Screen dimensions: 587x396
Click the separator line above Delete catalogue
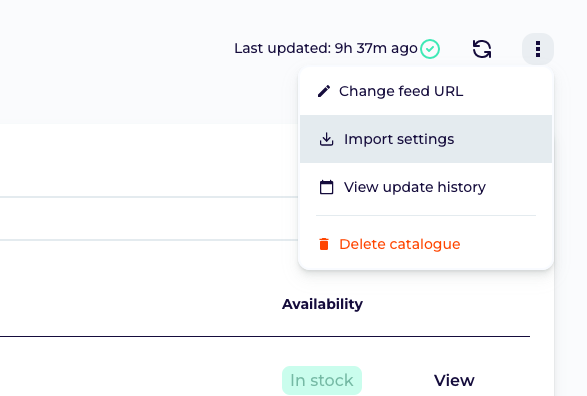[x=426, y=216]
